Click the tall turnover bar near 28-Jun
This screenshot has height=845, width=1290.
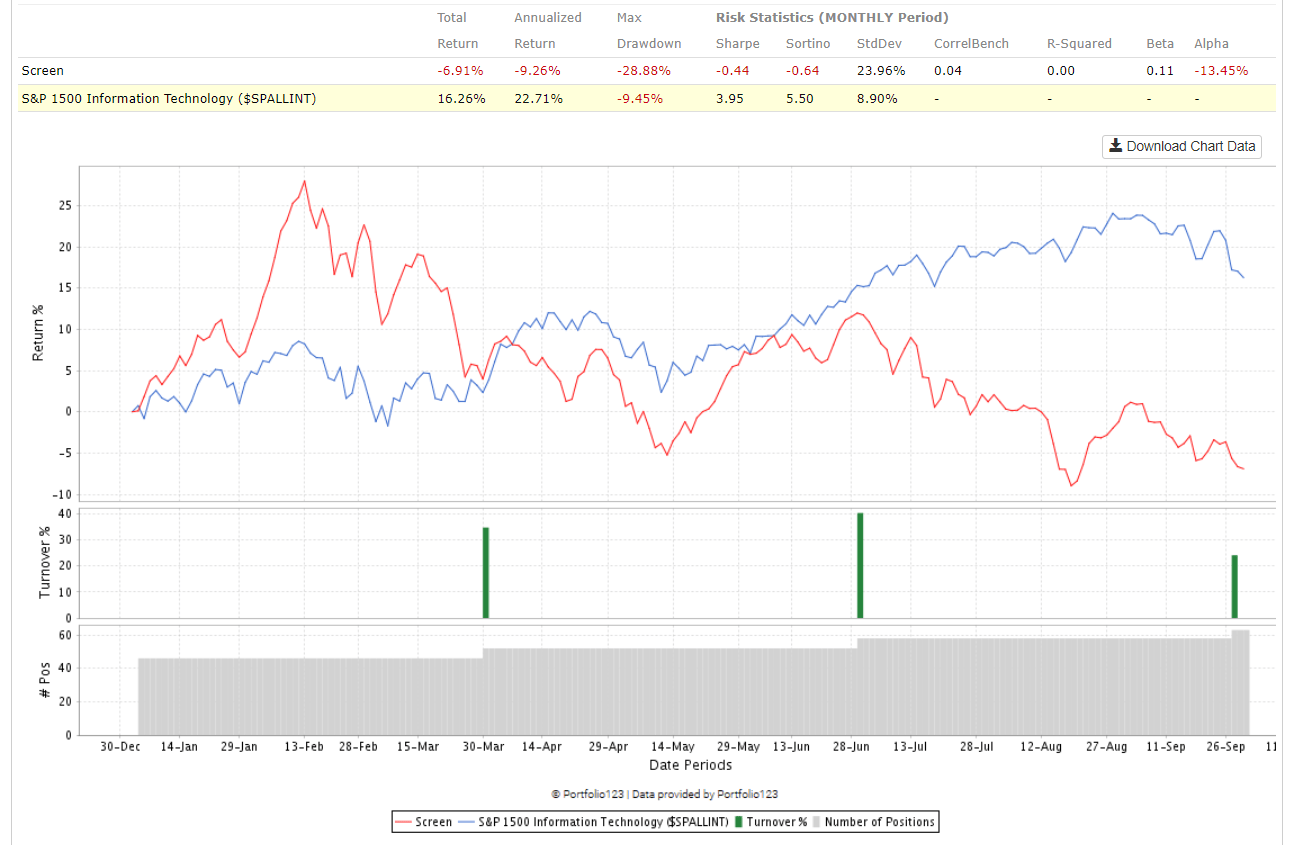860,565
